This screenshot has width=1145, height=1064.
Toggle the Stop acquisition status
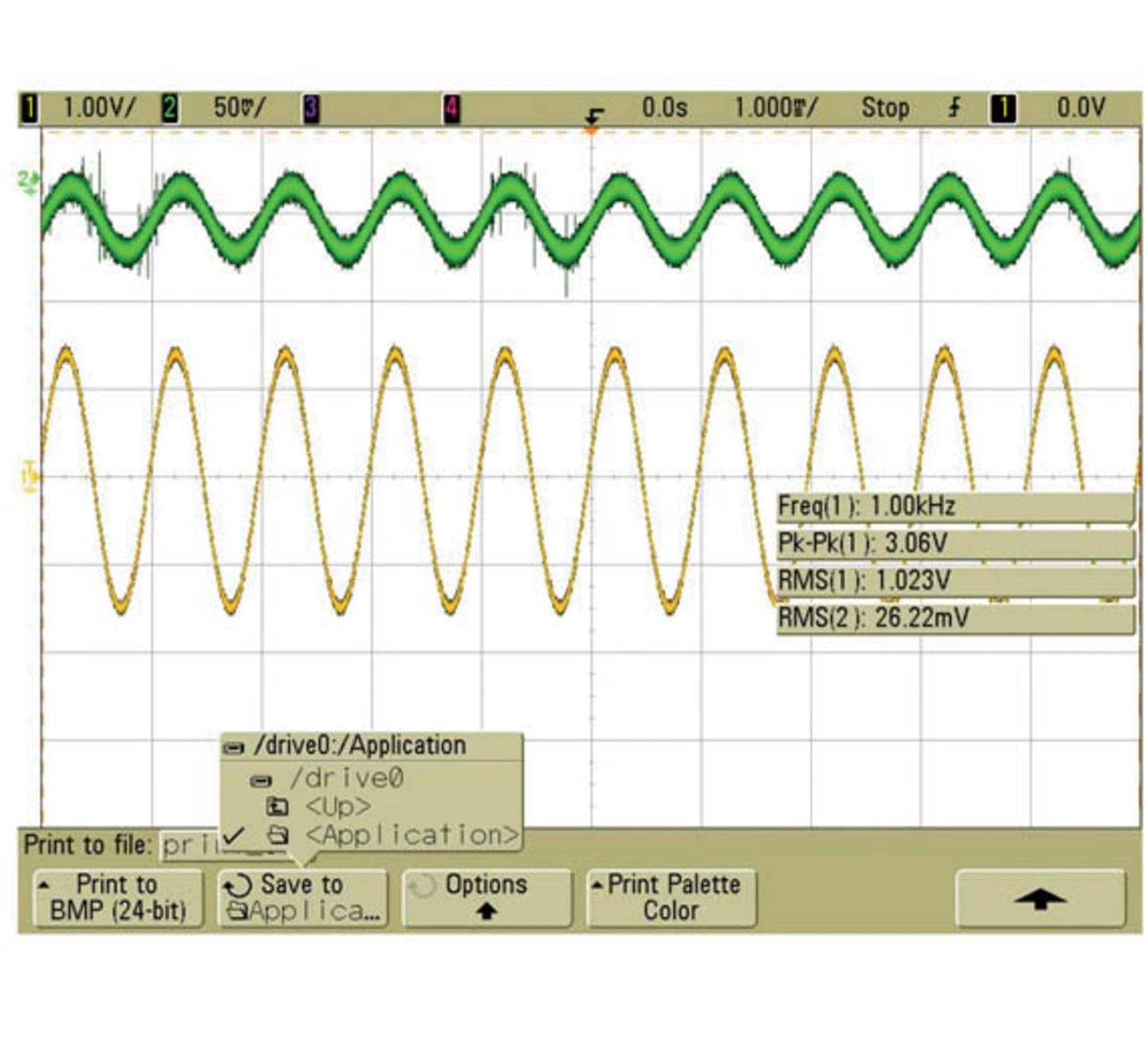pyautogui.click(x=885, y=108)
